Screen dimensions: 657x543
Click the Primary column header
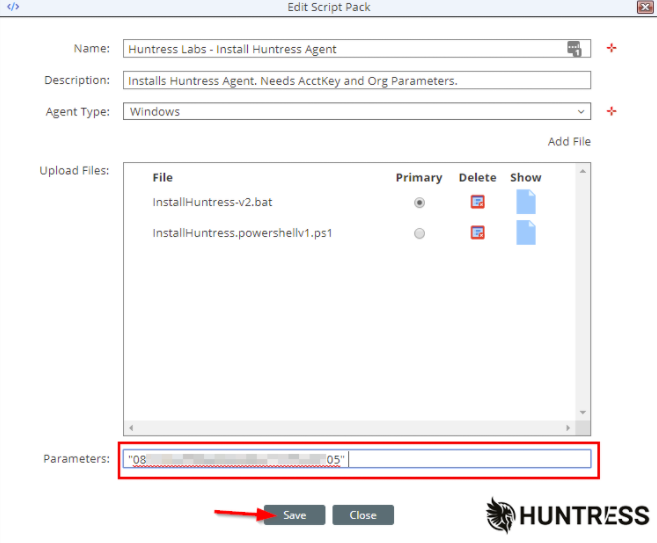point(419,178)
